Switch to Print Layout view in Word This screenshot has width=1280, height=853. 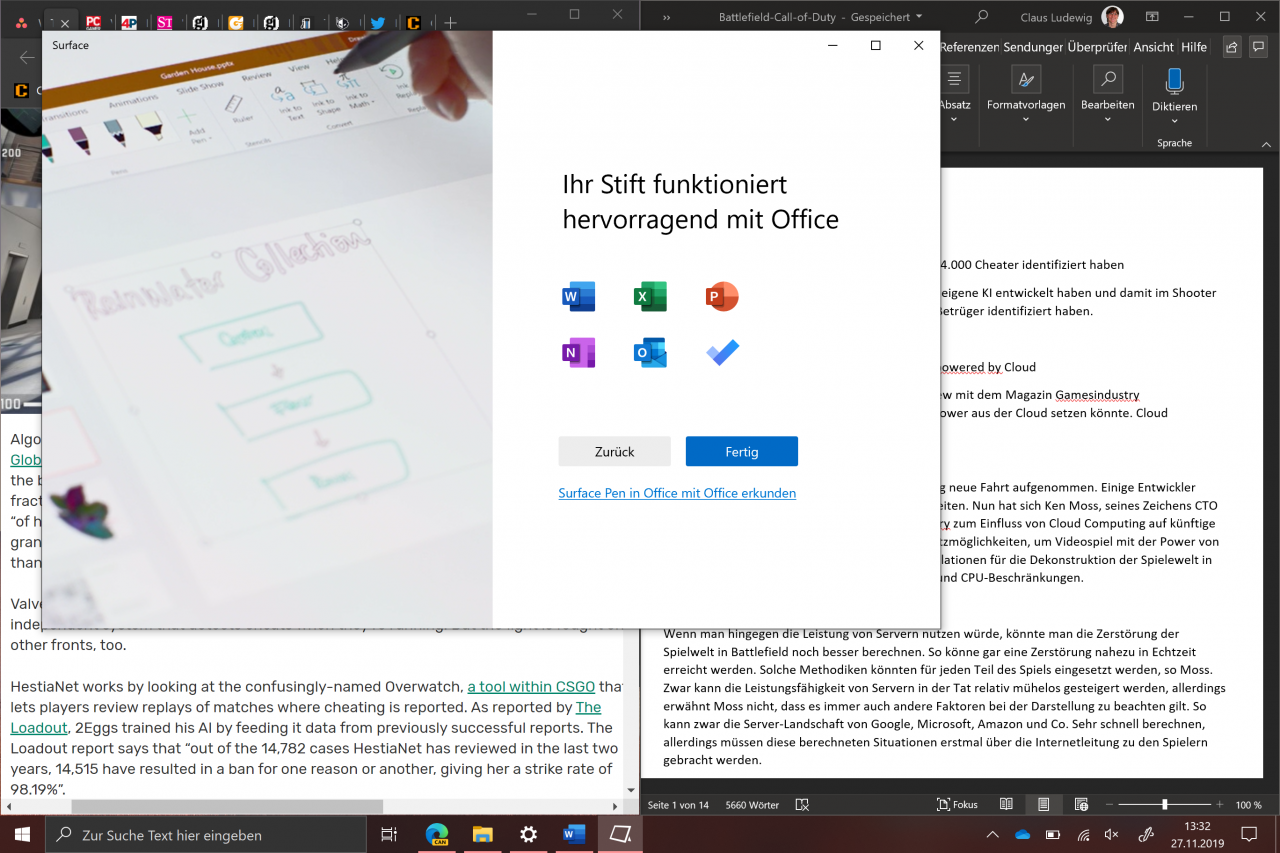1043,804
